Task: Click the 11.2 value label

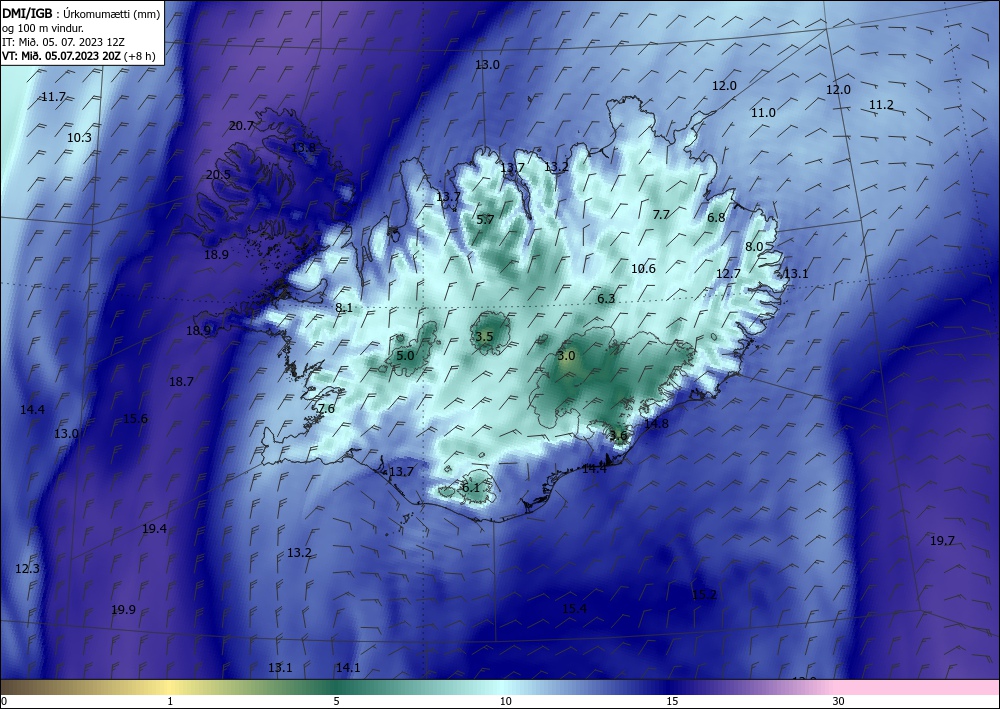Action: click(881, 105)
